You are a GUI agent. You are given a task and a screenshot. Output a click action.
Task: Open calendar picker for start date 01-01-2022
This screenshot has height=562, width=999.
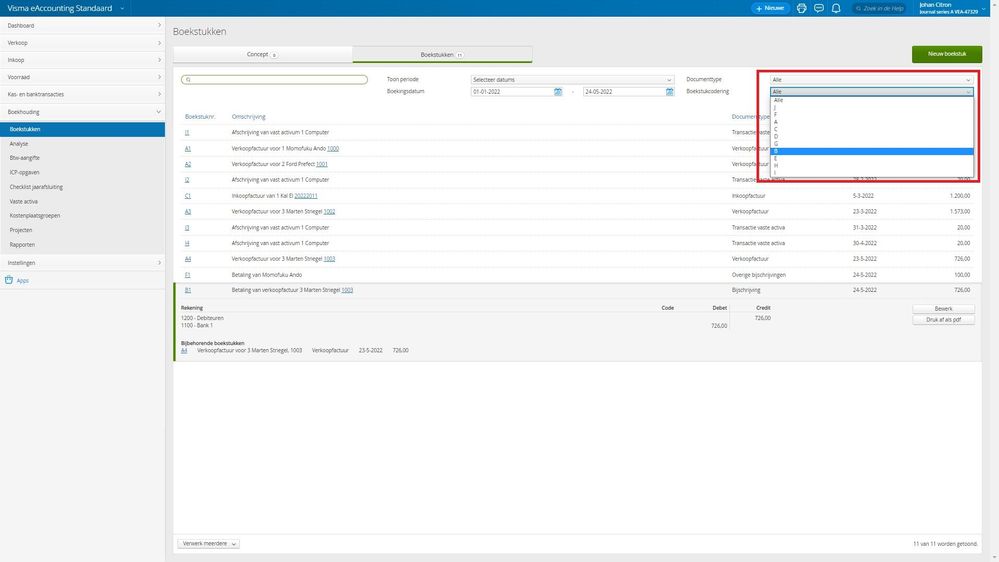click(x=558, y=92)
